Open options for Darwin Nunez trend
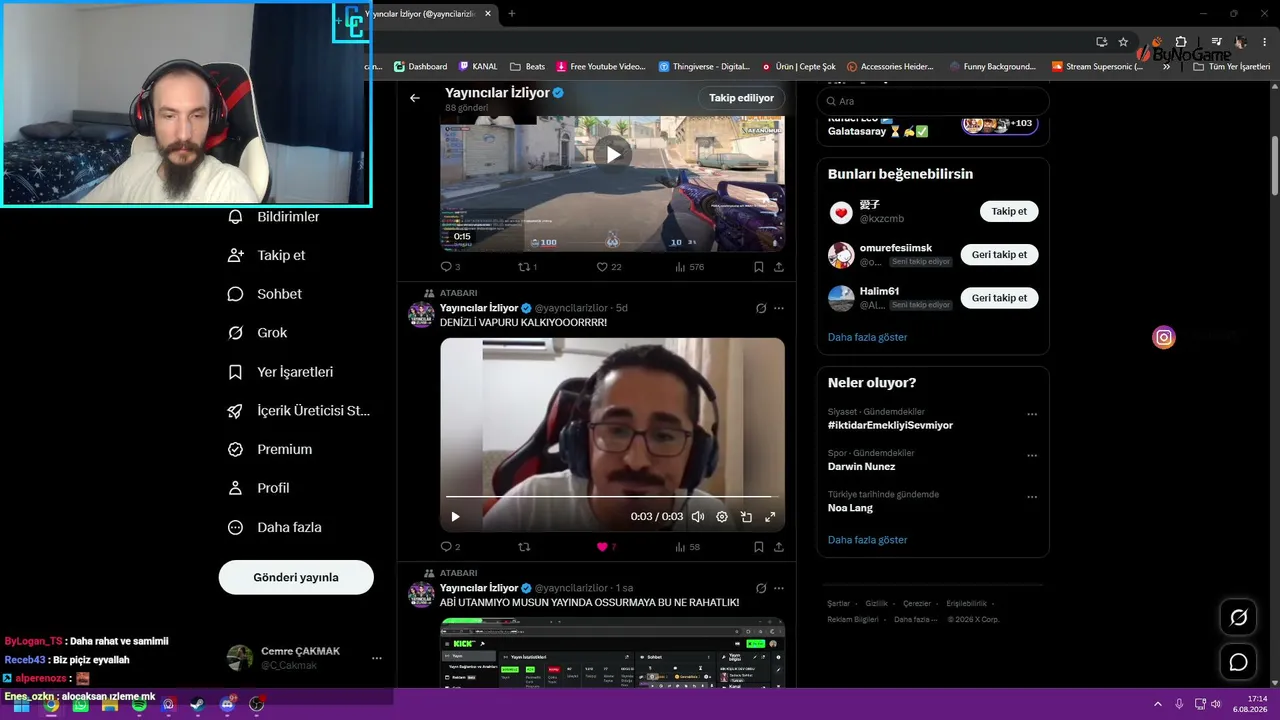The width and height of the screenshot is (1280, 720). point(1032,455)
